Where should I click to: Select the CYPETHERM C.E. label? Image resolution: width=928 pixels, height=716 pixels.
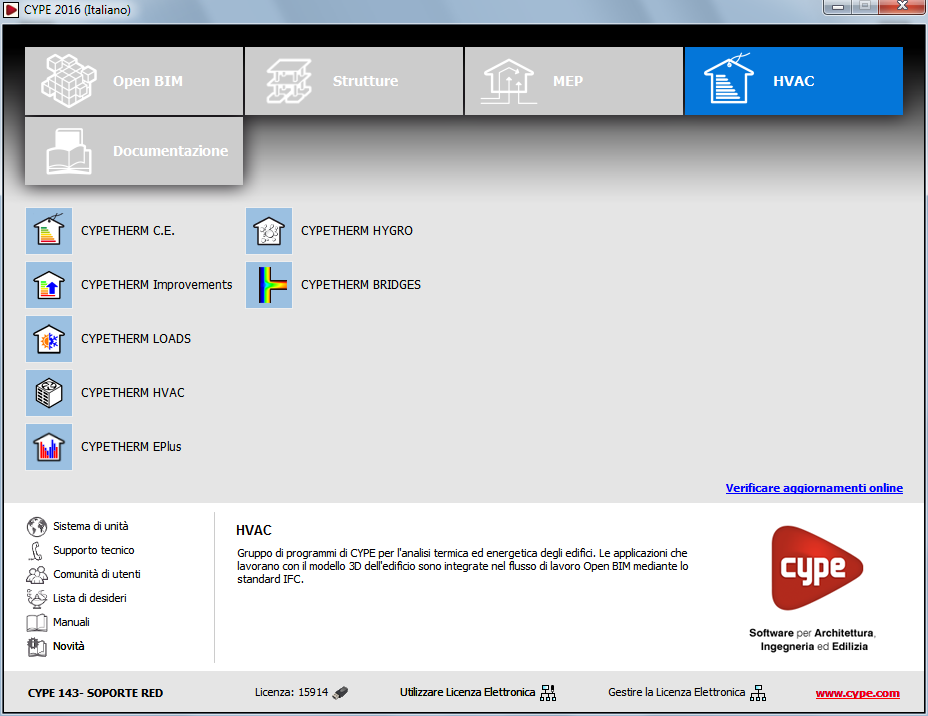128,231
